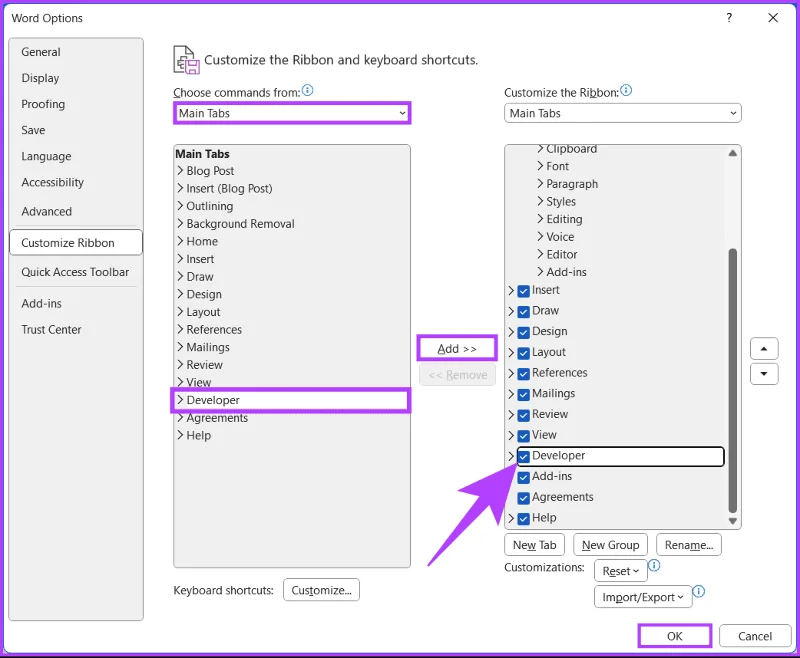Select Help in the left command list
800x658 pixels.
click(x=198, y=435)
